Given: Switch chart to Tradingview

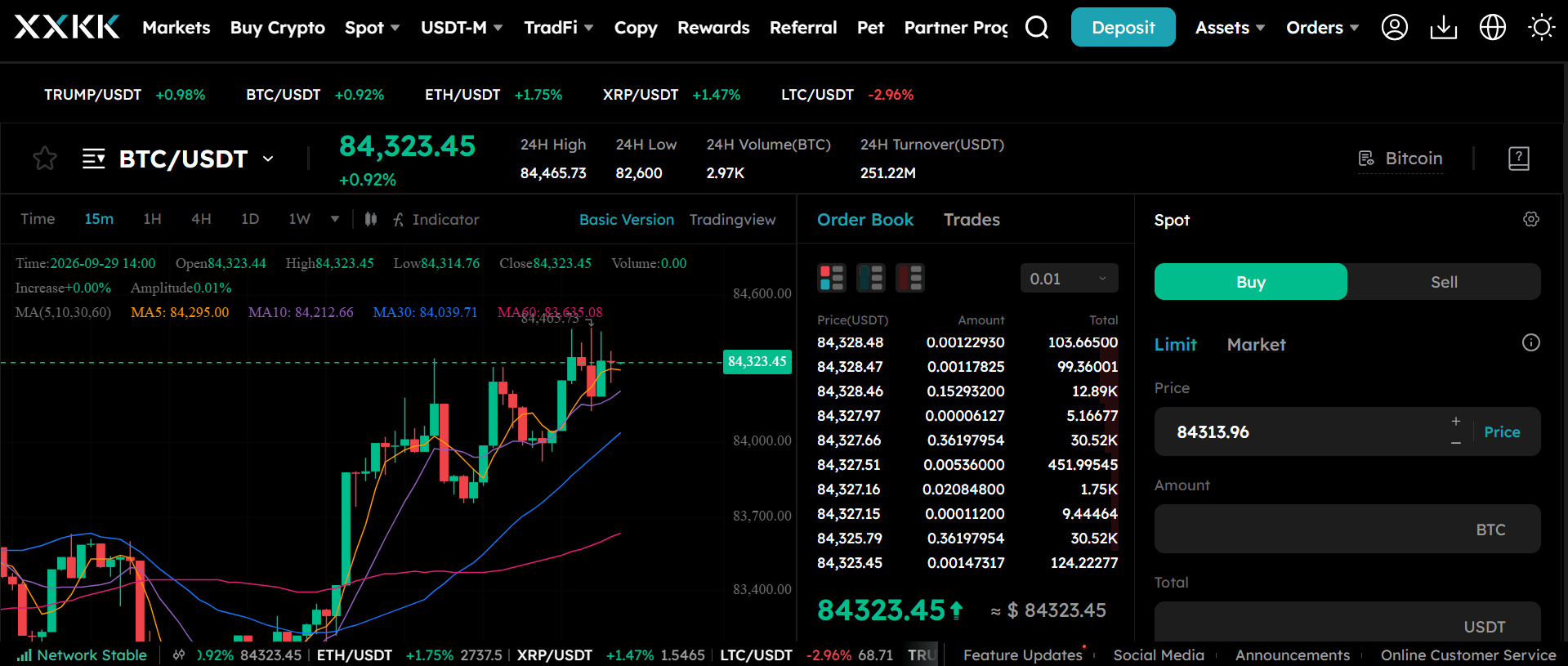Looking at the screenshot, I should coord(733,219).
